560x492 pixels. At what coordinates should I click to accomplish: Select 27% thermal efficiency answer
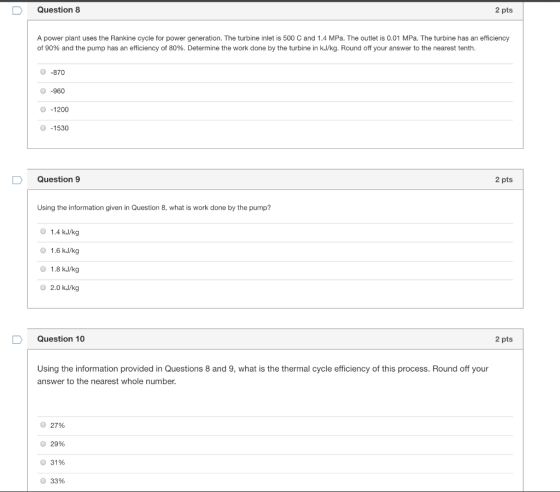pyautogui.click(x=43, y=425)
